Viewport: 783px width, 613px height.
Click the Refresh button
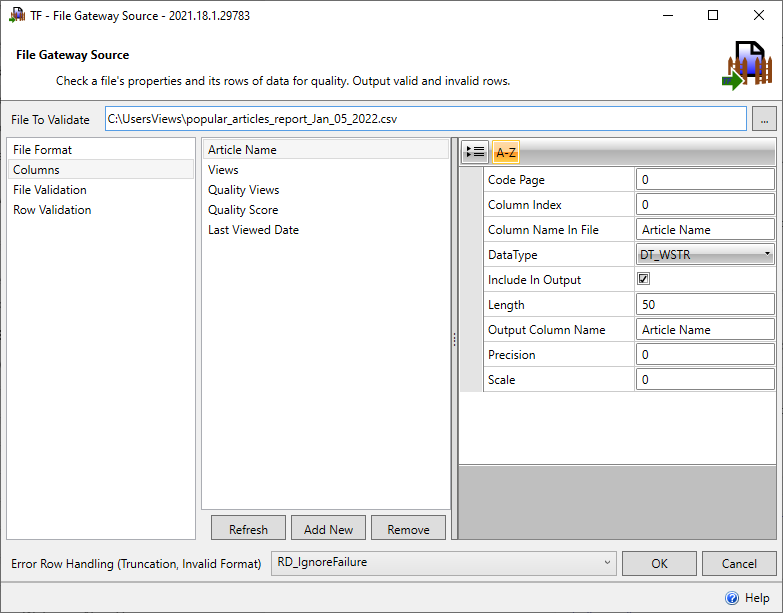(x=248, y=529)
